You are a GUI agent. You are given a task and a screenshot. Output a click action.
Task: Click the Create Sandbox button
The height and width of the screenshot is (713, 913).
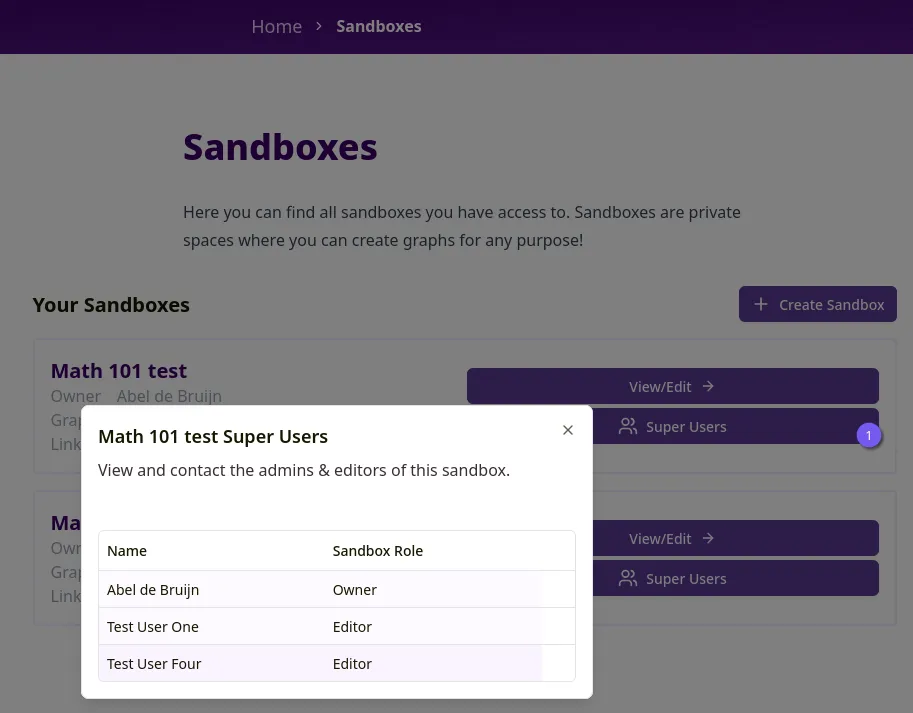click(818, 304)
